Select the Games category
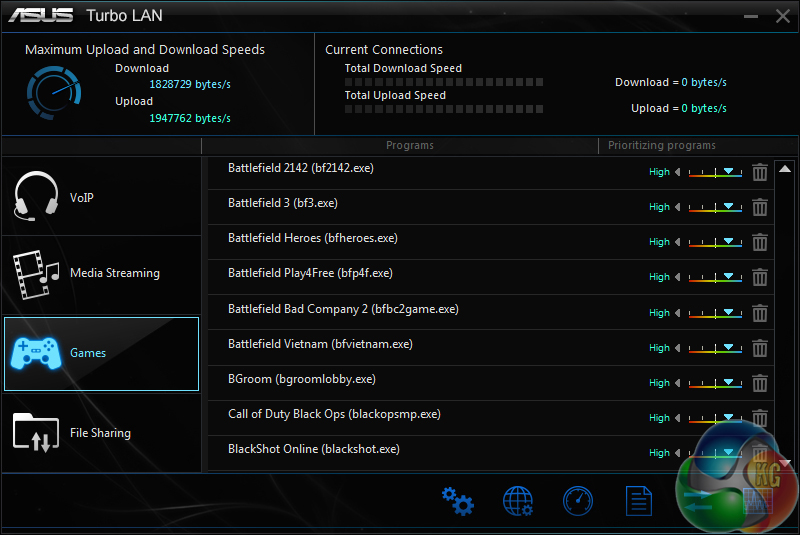This screenshot has width=800, height=535. pyautogui.click(x=101, y=353)
